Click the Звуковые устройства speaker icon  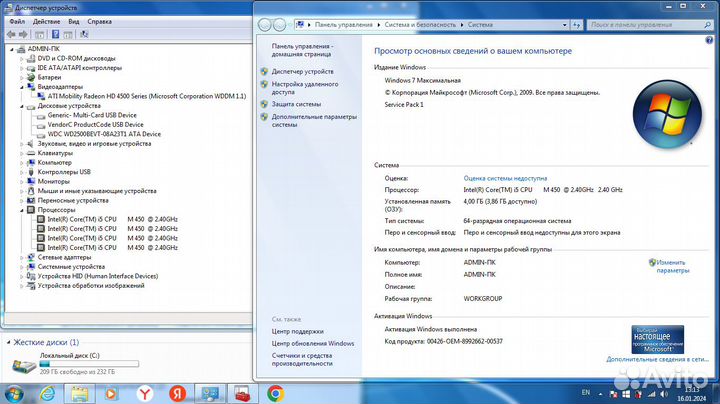pos(31,144)
